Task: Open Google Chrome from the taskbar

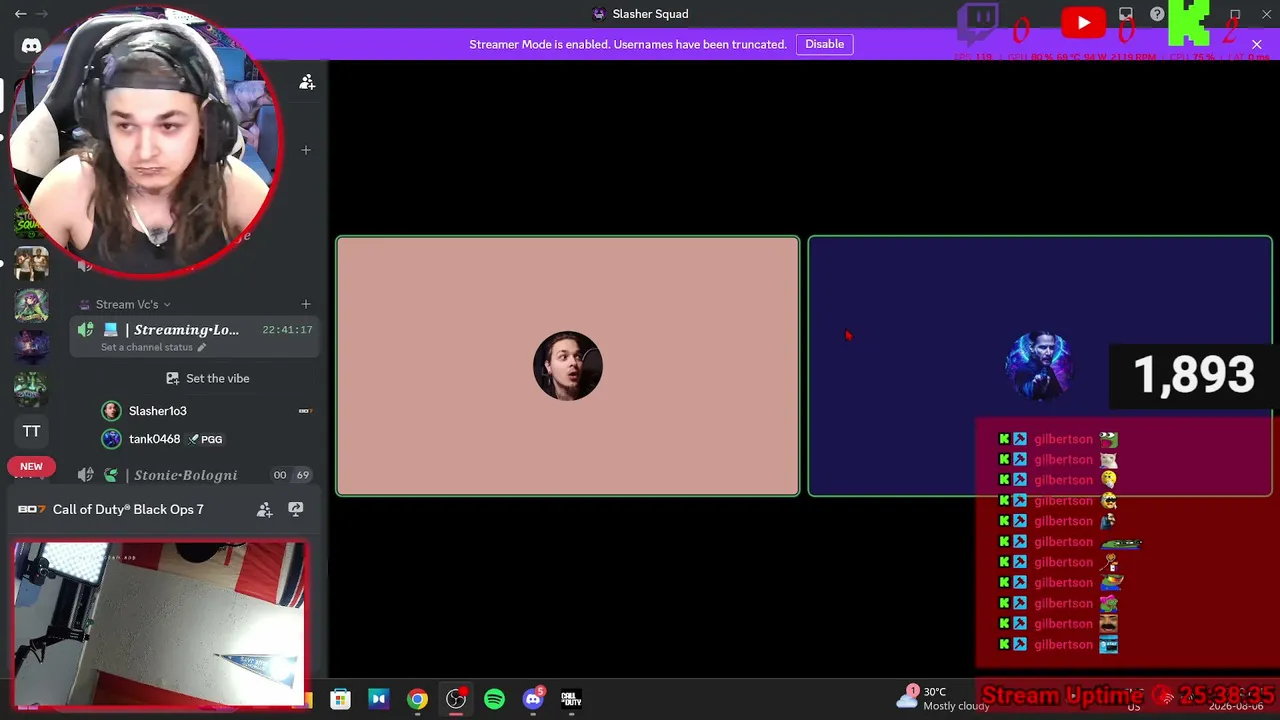Action: pyautogui.click(x=417, y=699)
